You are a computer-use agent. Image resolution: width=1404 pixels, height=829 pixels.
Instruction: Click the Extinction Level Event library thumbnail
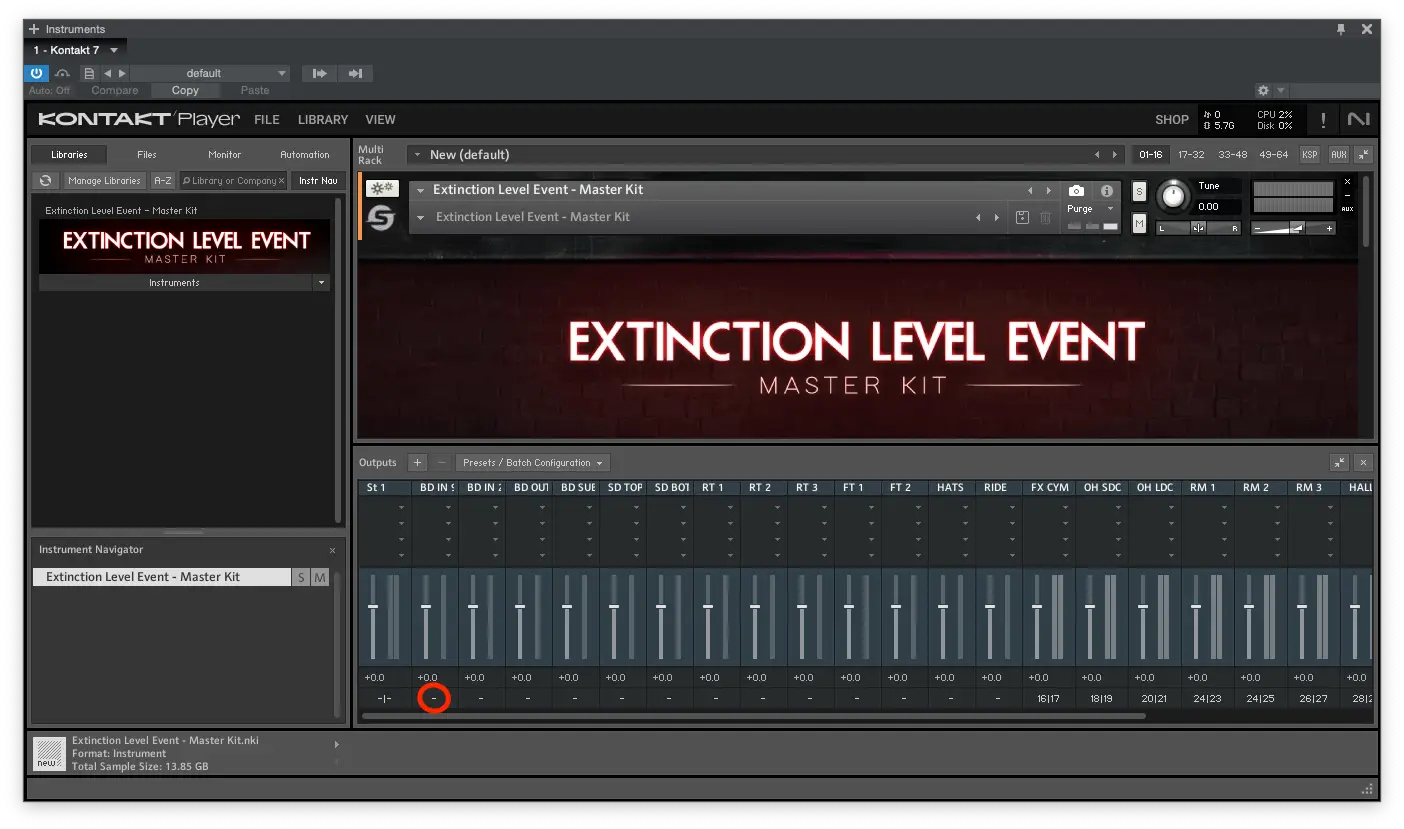pos(184,247)
